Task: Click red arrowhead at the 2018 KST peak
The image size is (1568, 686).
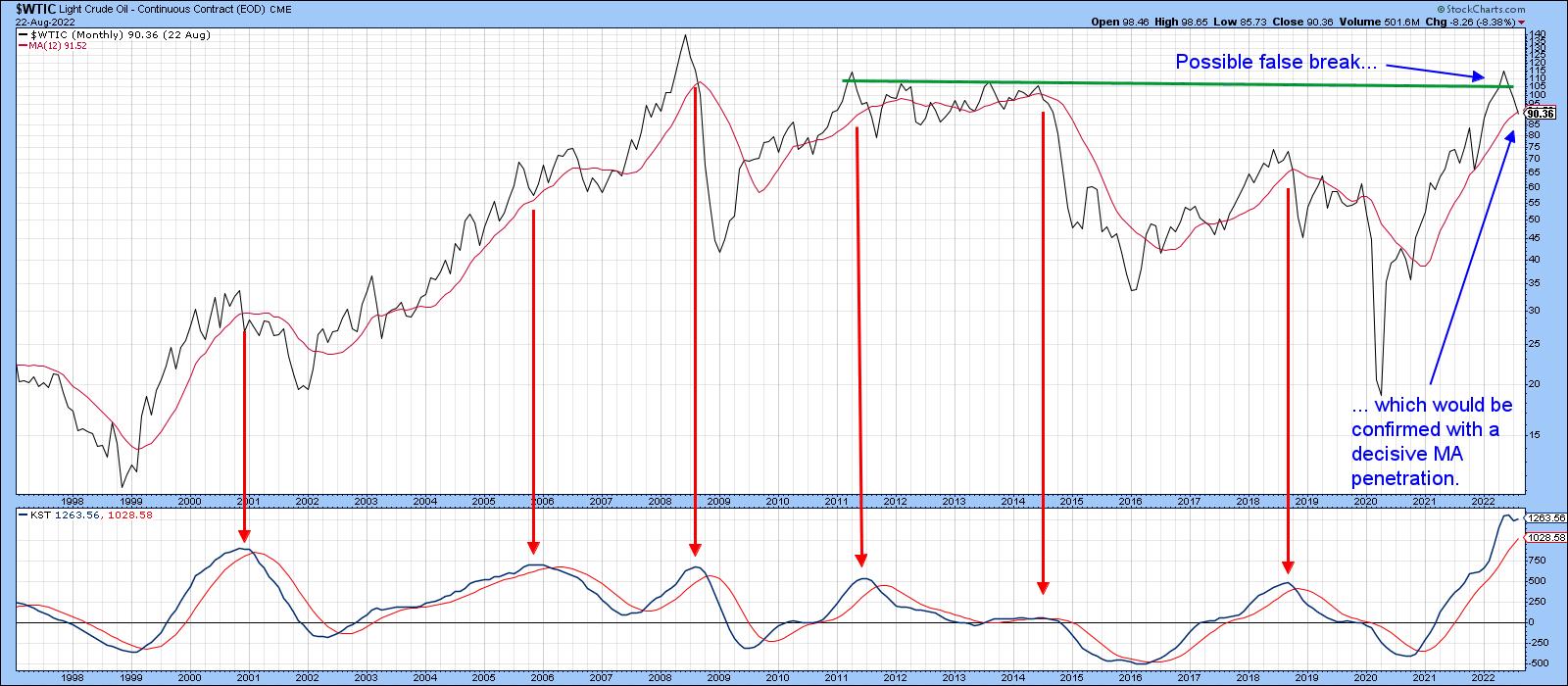Action: [1288, 566]
